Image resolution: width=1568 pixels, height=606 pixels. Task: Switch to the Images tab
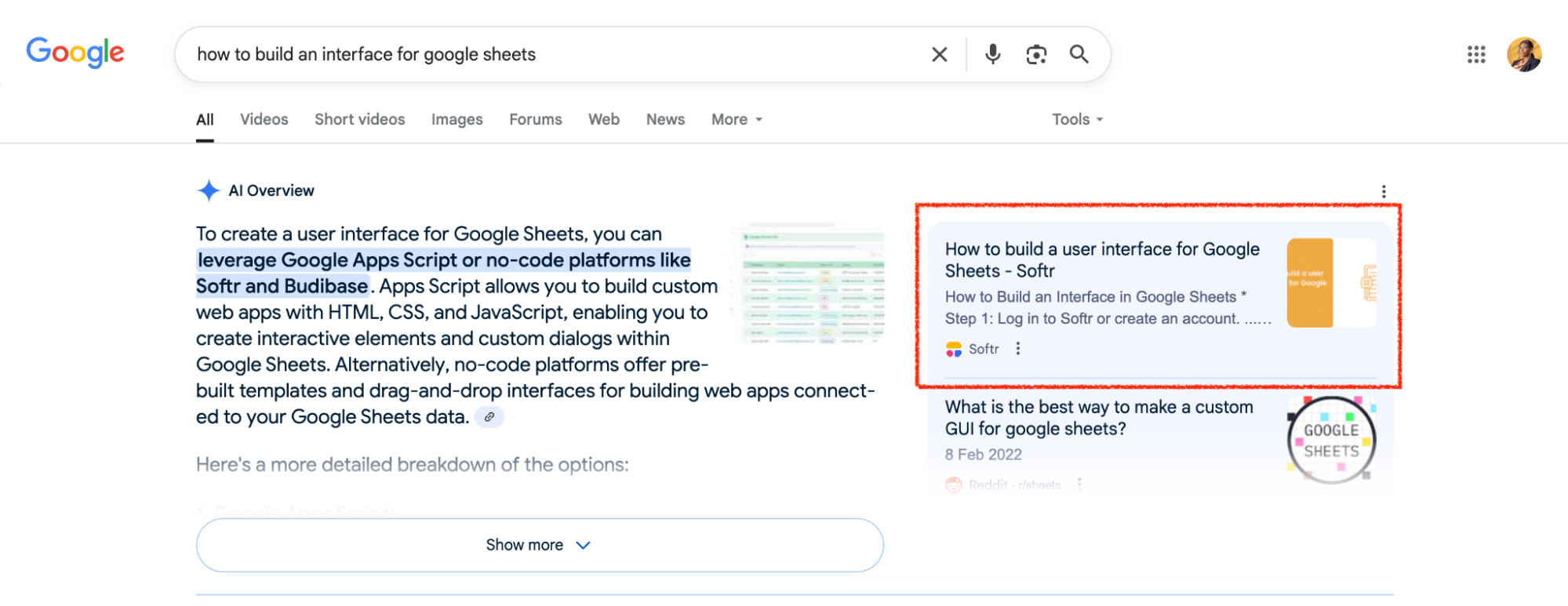point(457,119)
